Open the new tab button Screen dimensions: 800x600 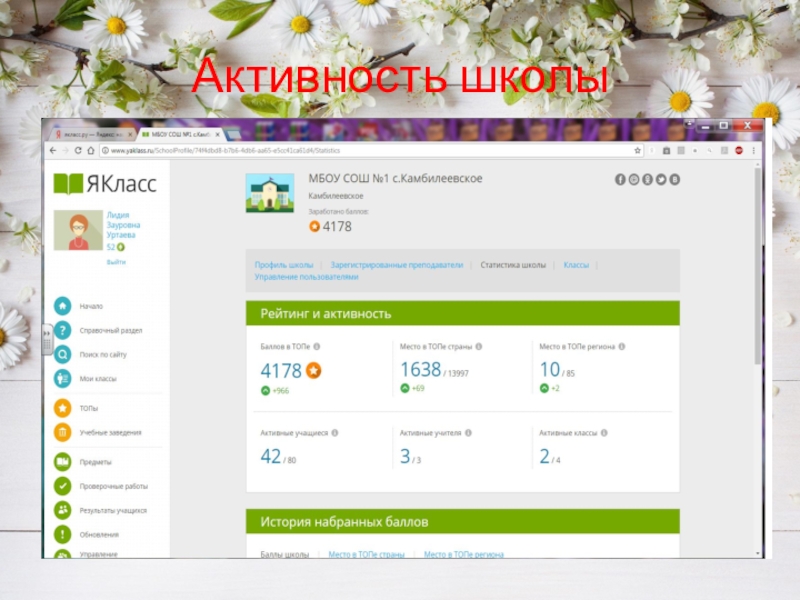point(234,134)
